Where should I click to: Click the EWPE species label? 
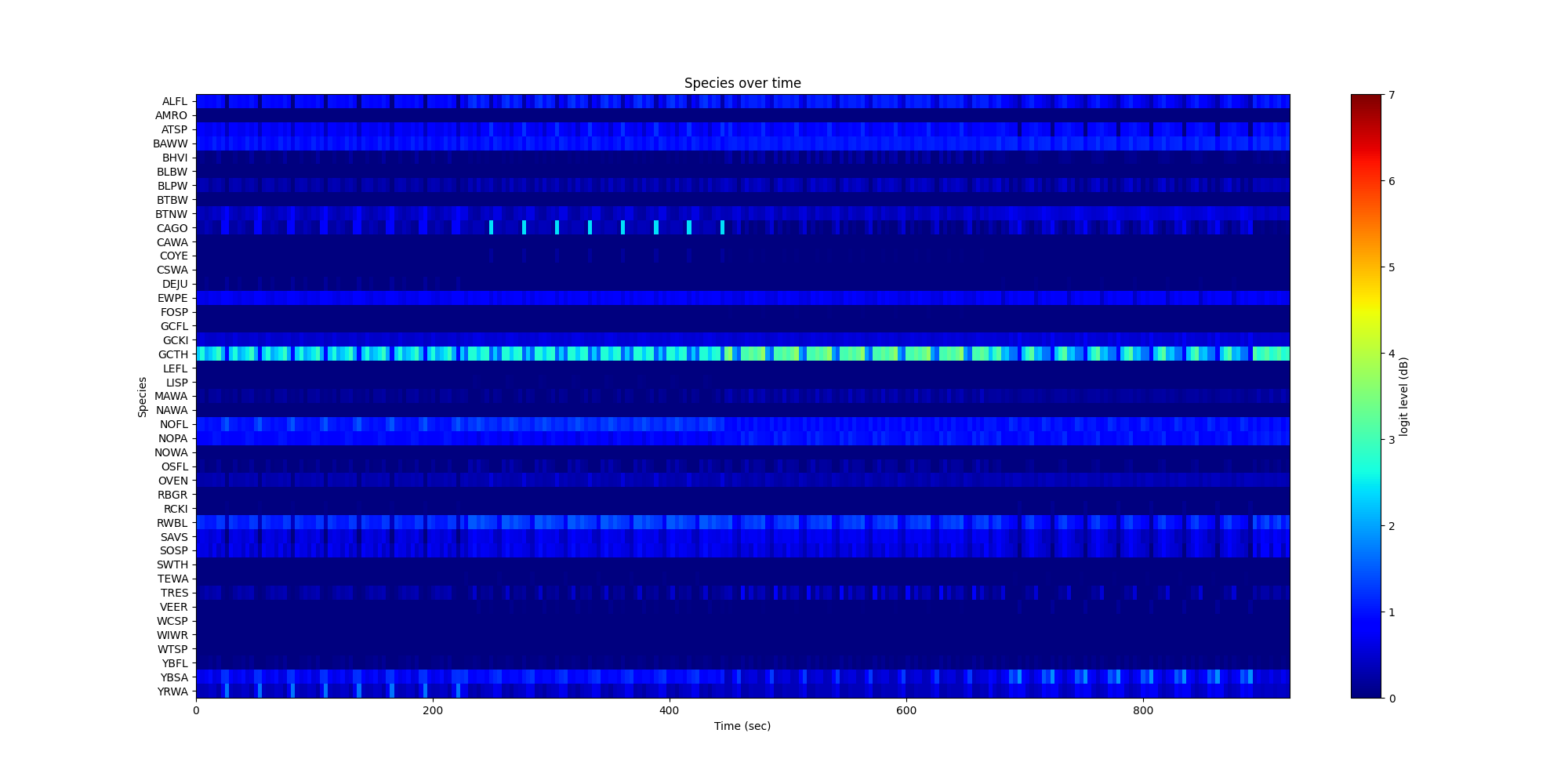[172, 298]
